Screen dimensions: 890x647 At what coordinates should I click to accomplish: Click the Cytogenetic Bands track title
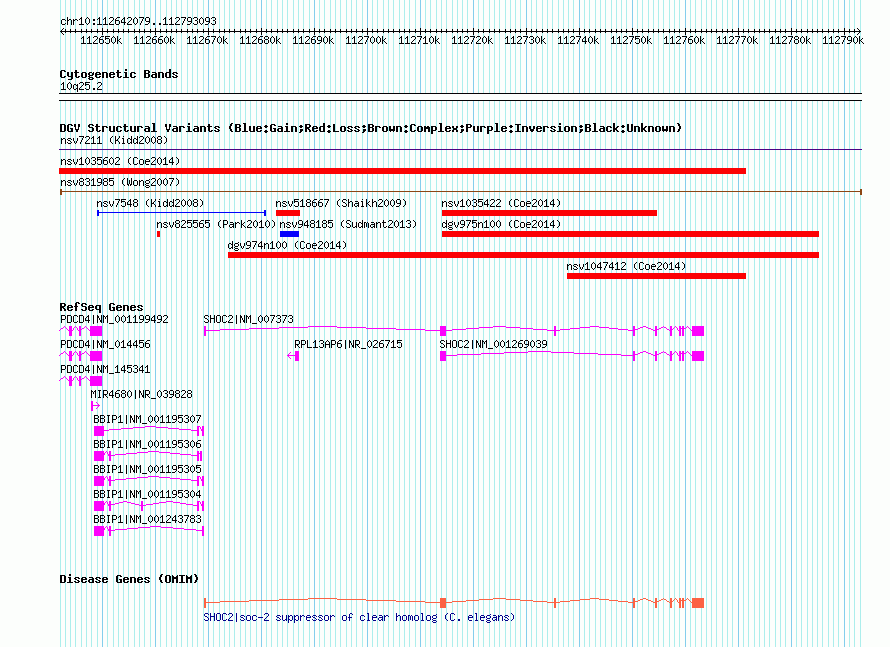119,74
